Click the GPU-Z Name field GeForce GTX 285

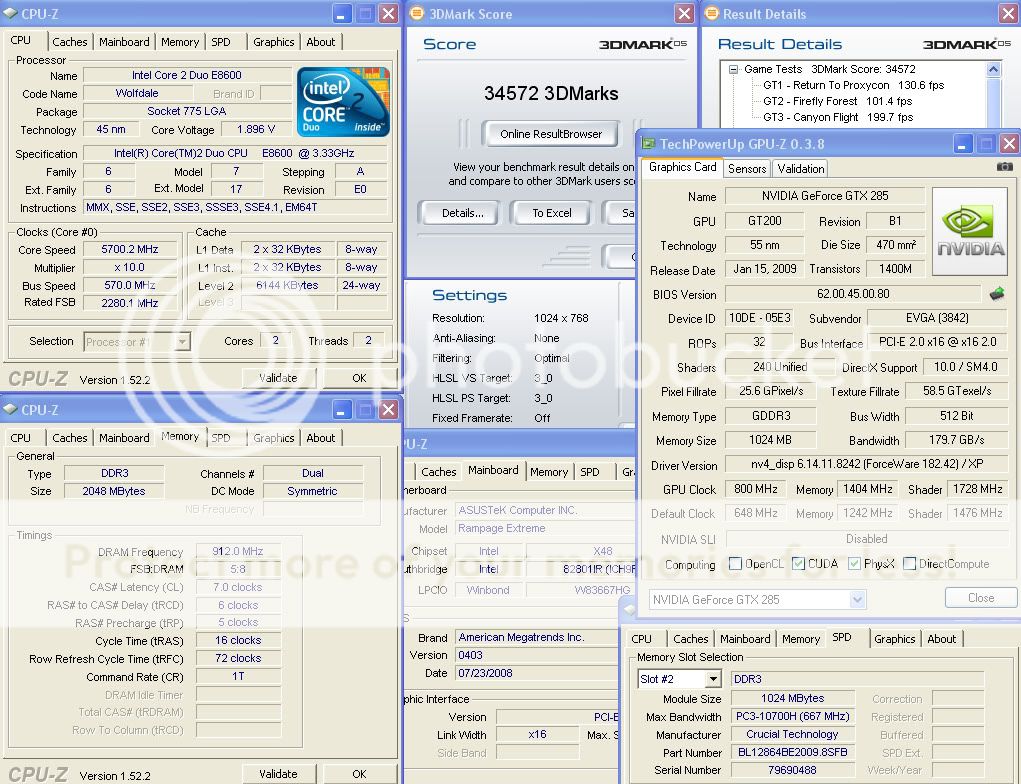click(825, 195)
